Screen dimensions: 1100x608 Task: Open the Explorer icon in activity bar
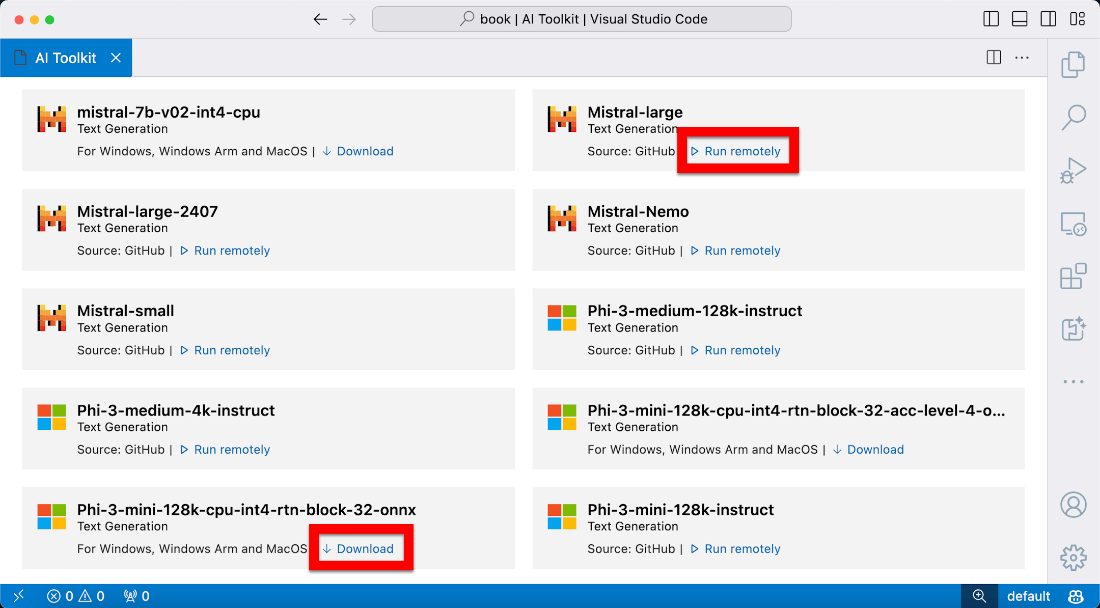(x=1073, y=65)
